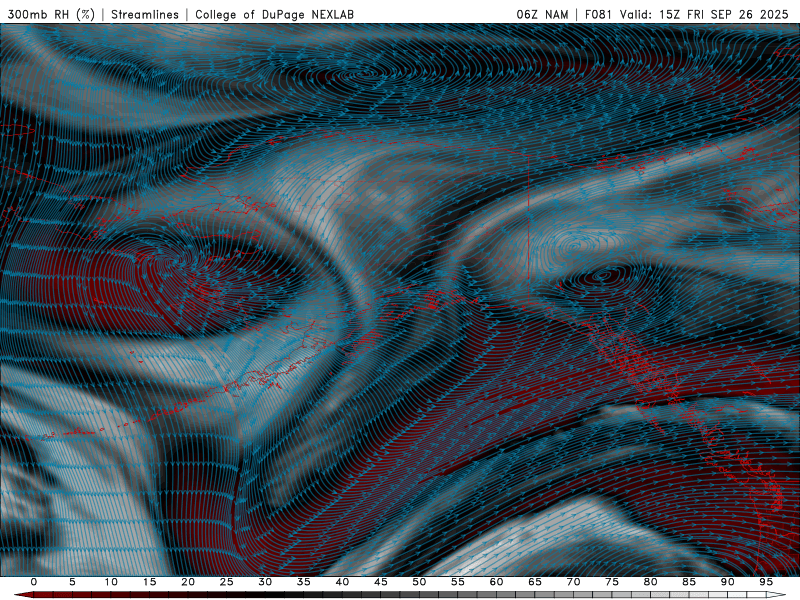
Task: Click the "90" tick label on color scale
Action: click(727, 582)
